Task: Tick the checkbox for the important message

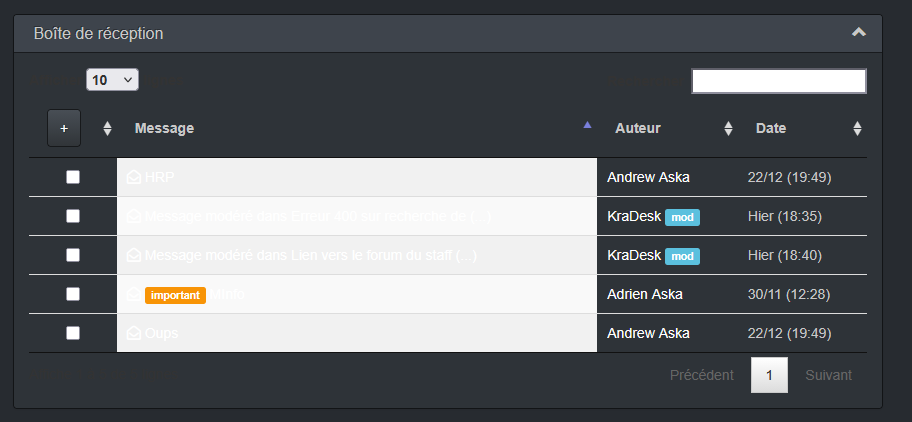Action: pos(73,294)
